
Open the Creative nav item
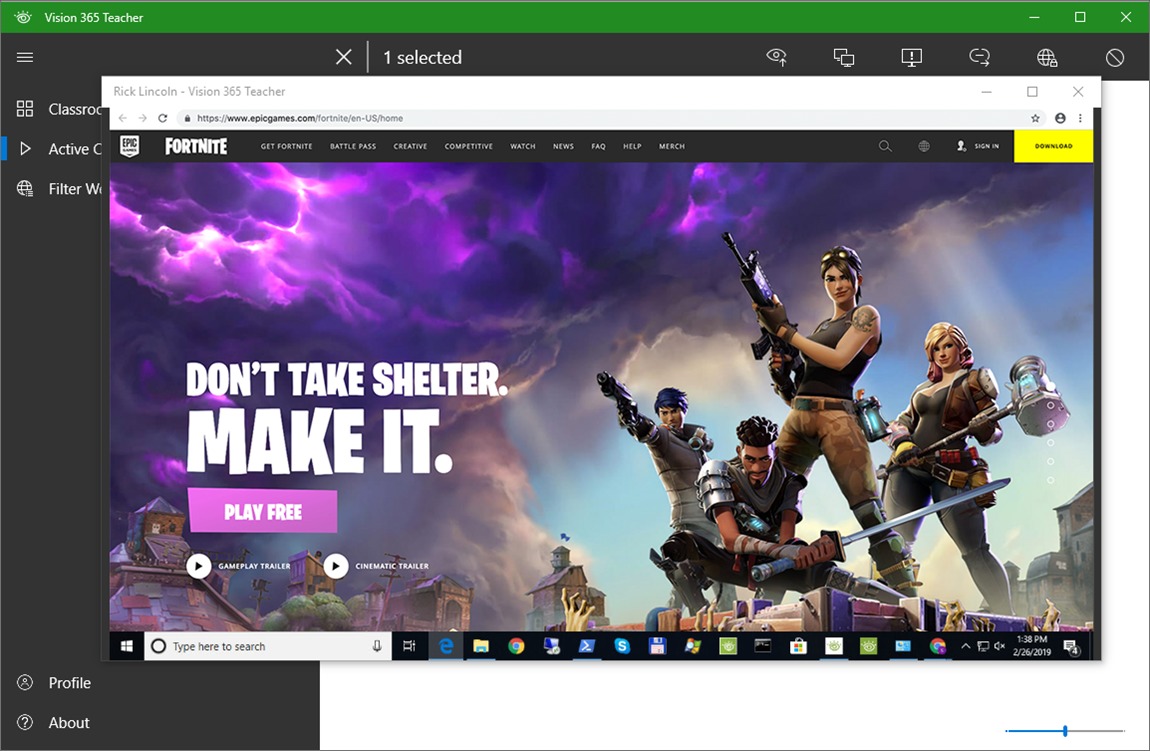pyautogui.click(x=410, y=147)
